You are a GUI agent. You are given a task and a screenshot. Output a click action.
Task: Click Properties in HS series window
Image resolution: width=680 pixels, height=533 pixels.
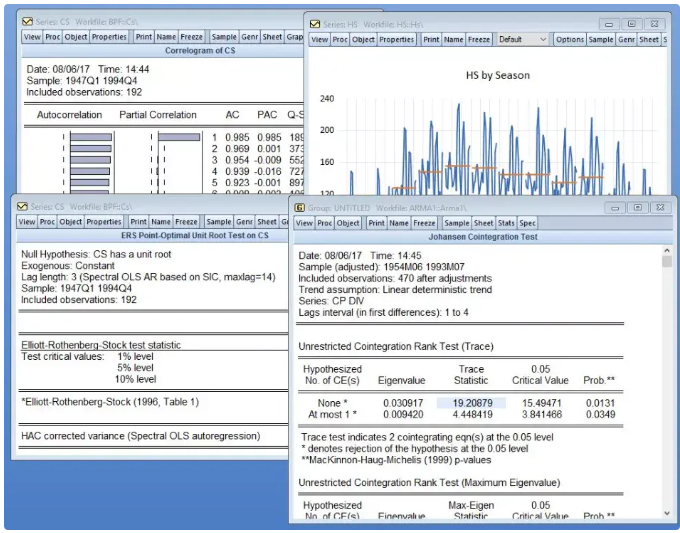click(396, 39)
